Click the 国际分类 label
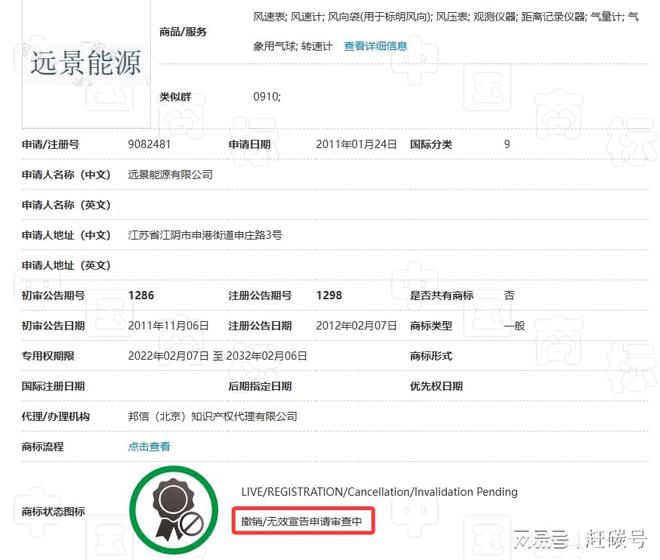Viewport: 660px width, 560px height. click(431, 144)
